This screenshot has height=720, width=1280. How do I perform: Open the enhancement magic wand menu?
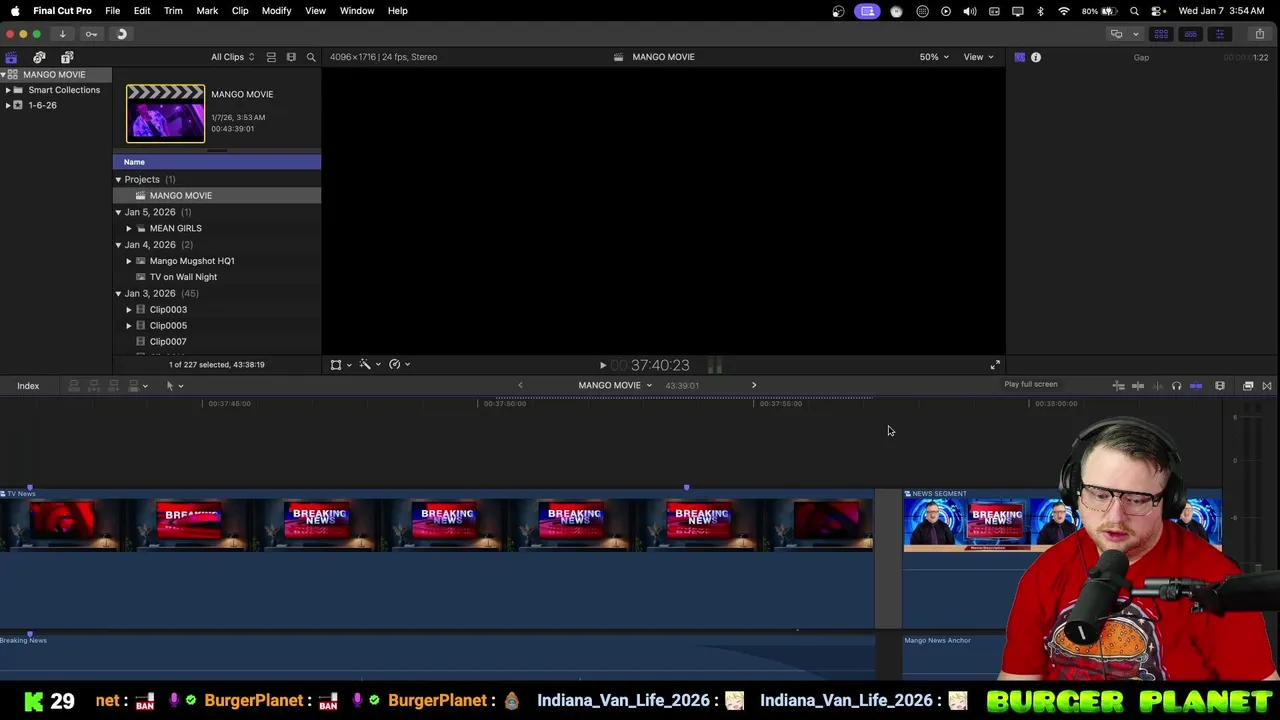click(370, 365)
